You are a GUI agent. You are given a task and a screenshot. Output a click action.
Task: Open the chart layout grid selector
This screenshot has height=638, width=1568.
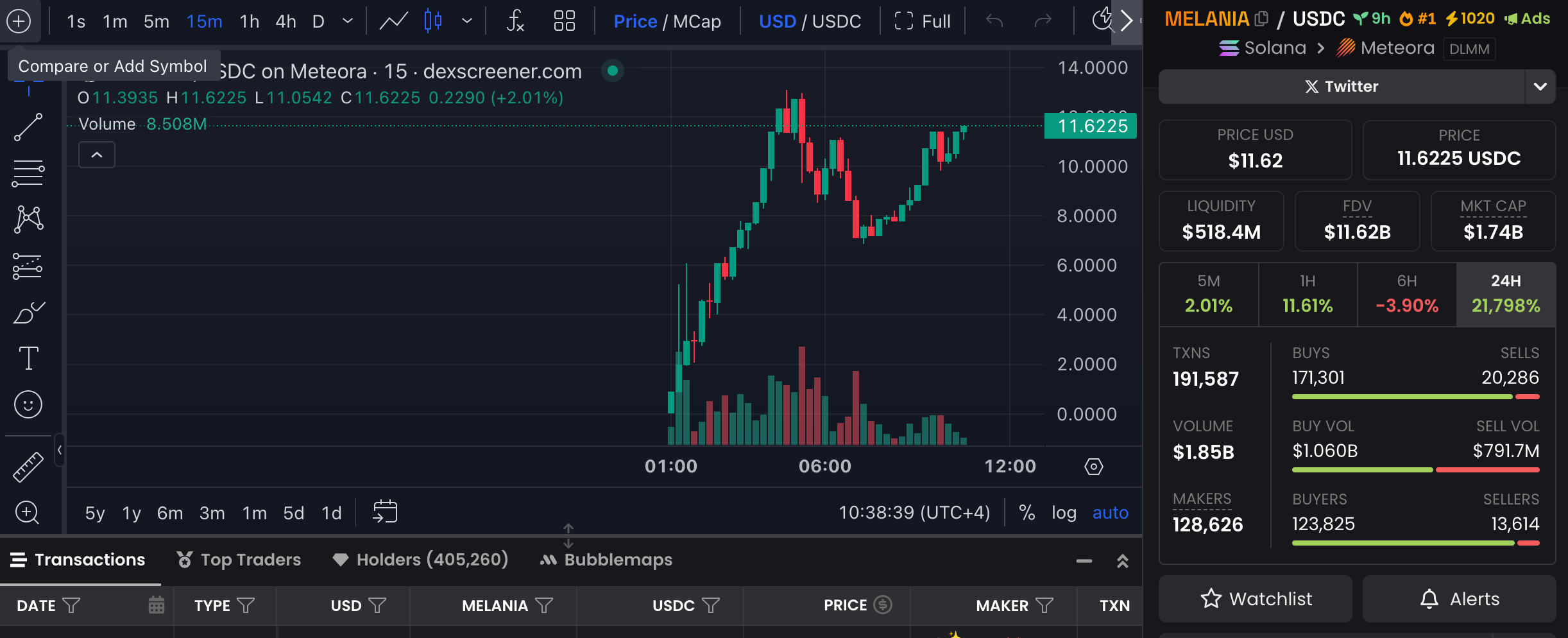(x=564, y=21)
